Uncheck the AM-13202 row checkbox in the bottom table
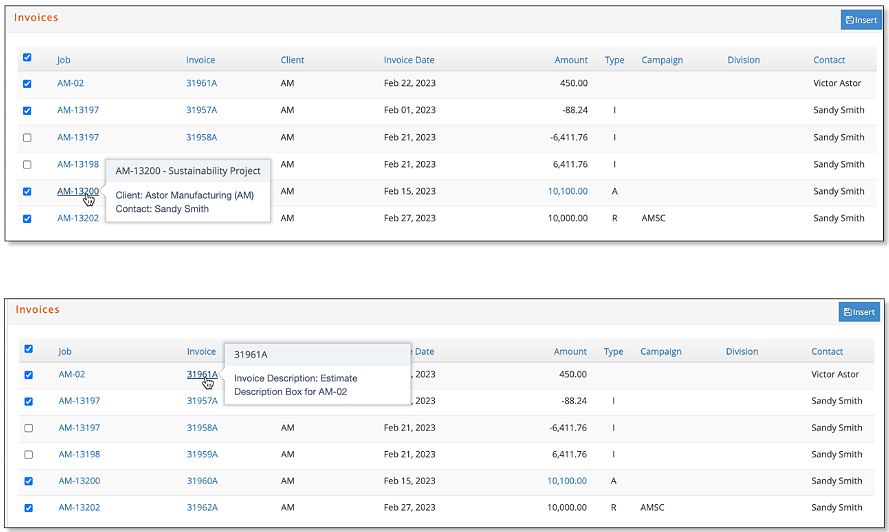Screen dimensions: 889x532 click(x=29, y=508)
